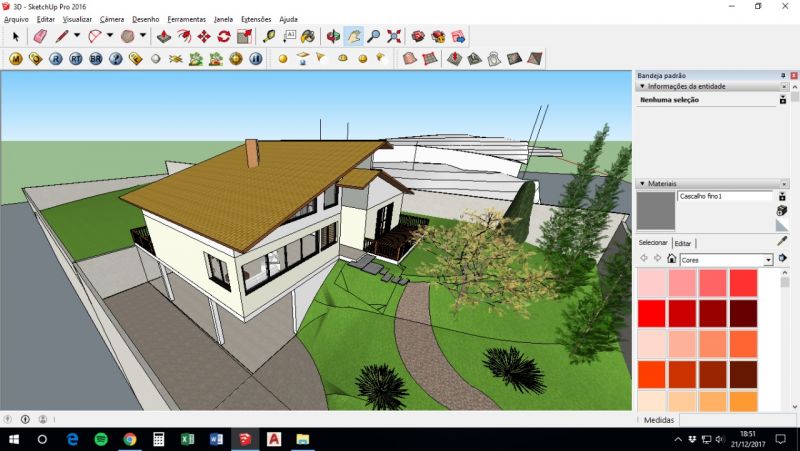Go to materials home library
800x451 pixels.
pos(672,259)
